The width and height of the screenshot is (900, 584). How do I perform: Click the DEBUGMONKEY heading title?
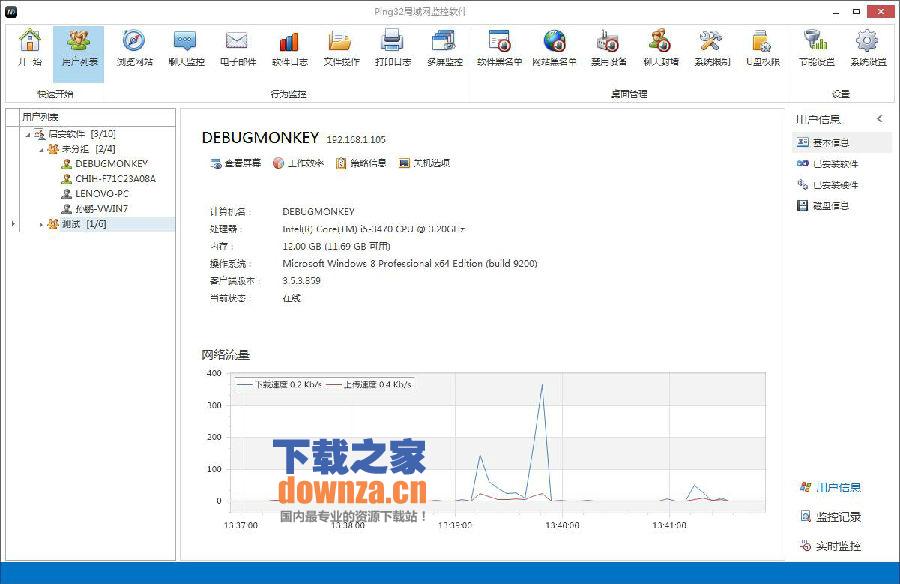coord(260,137)
